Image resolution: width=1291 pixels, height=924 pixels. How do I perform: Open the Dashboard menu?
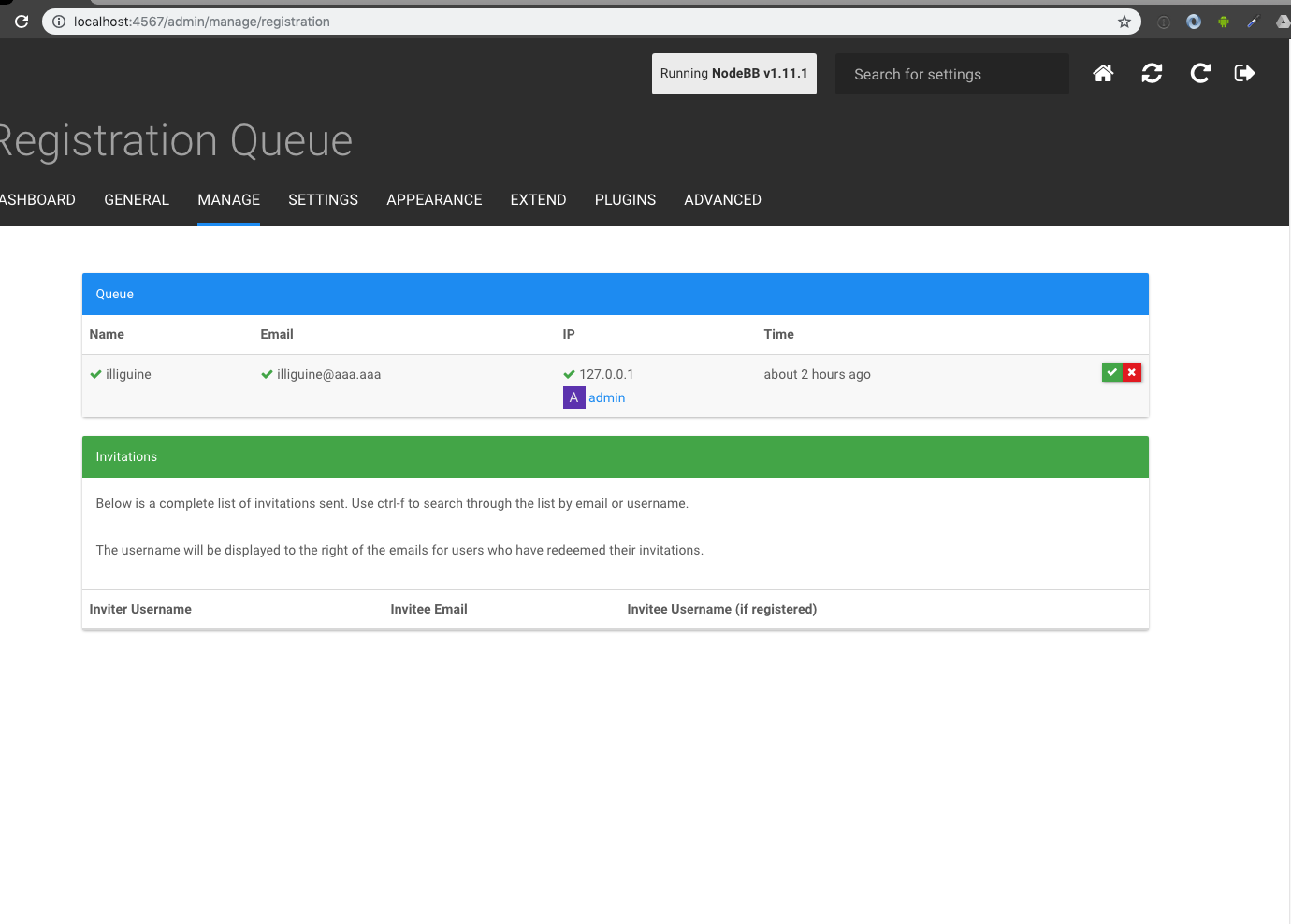(x=37, y=199)
